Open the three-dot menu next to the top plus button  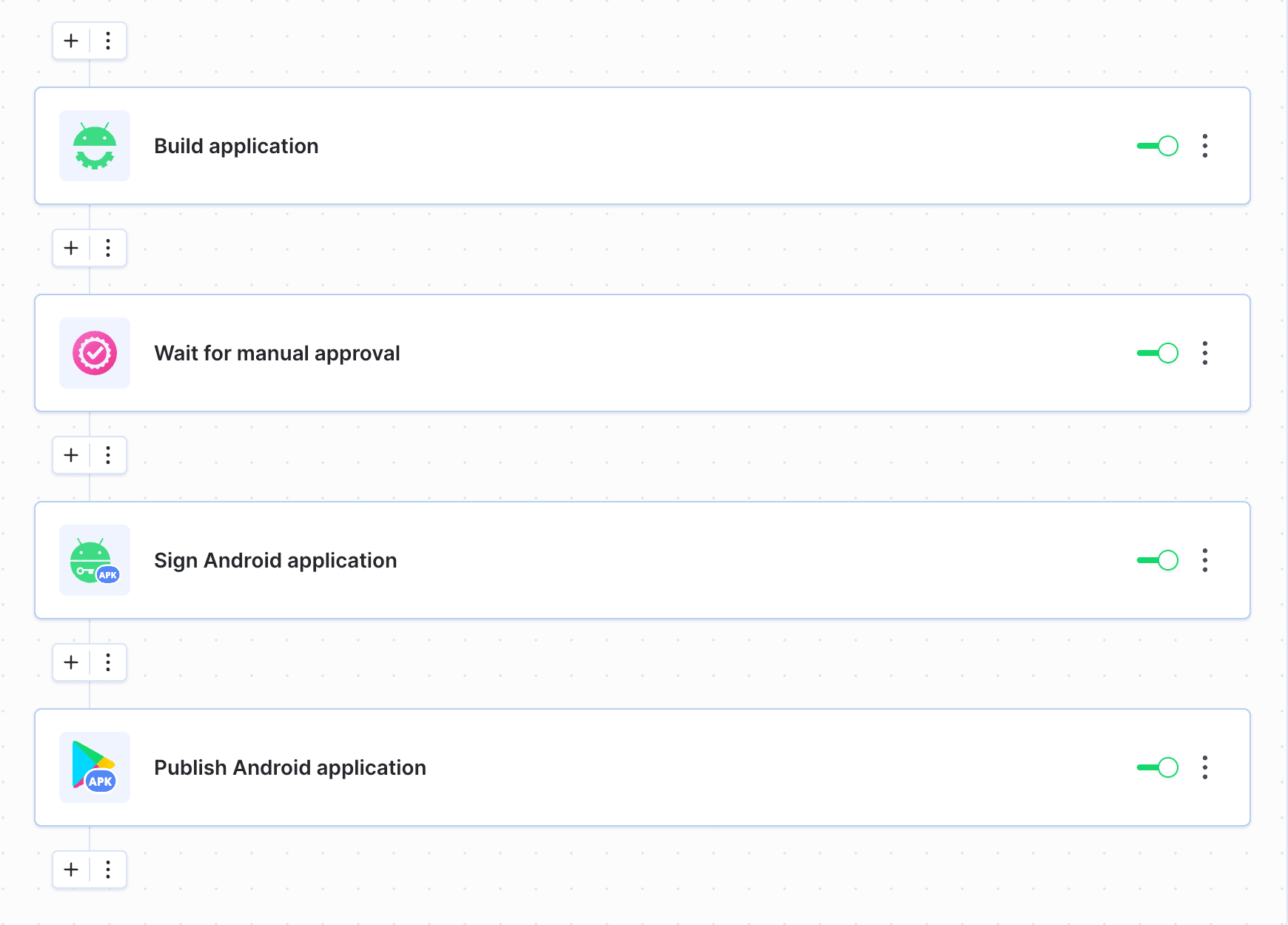pos(108,41)
